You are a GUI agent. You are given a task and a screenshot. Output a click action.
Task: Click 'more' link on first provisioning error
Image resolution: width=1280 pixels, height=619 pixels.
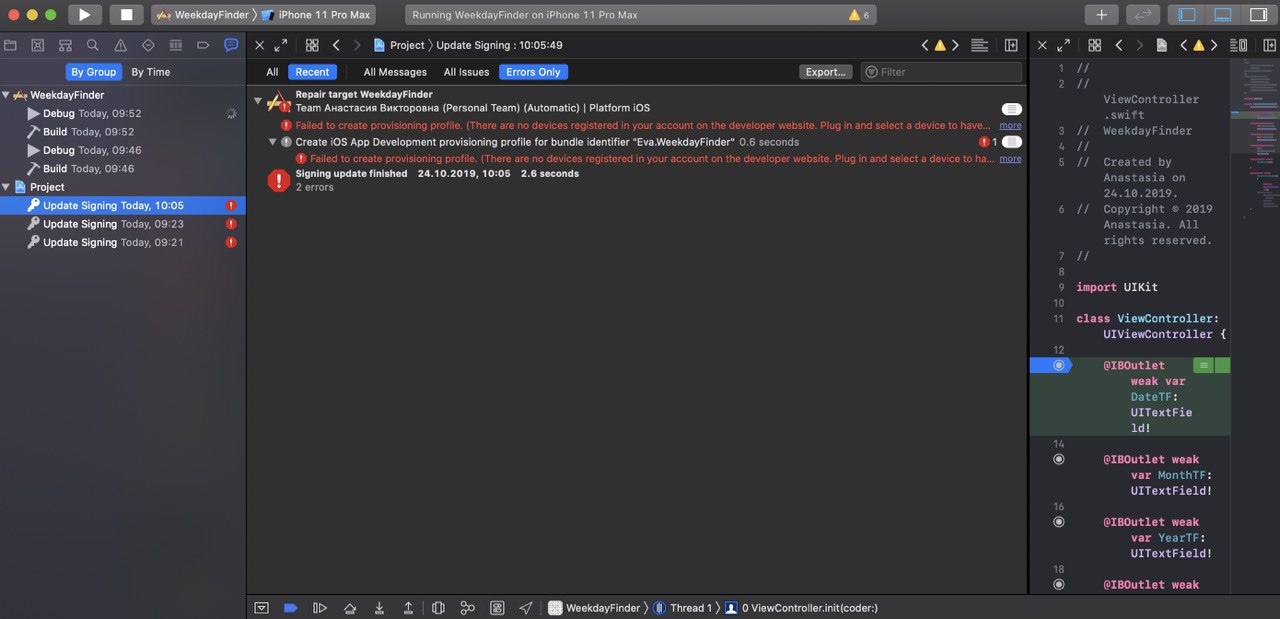pos(1010,126)
